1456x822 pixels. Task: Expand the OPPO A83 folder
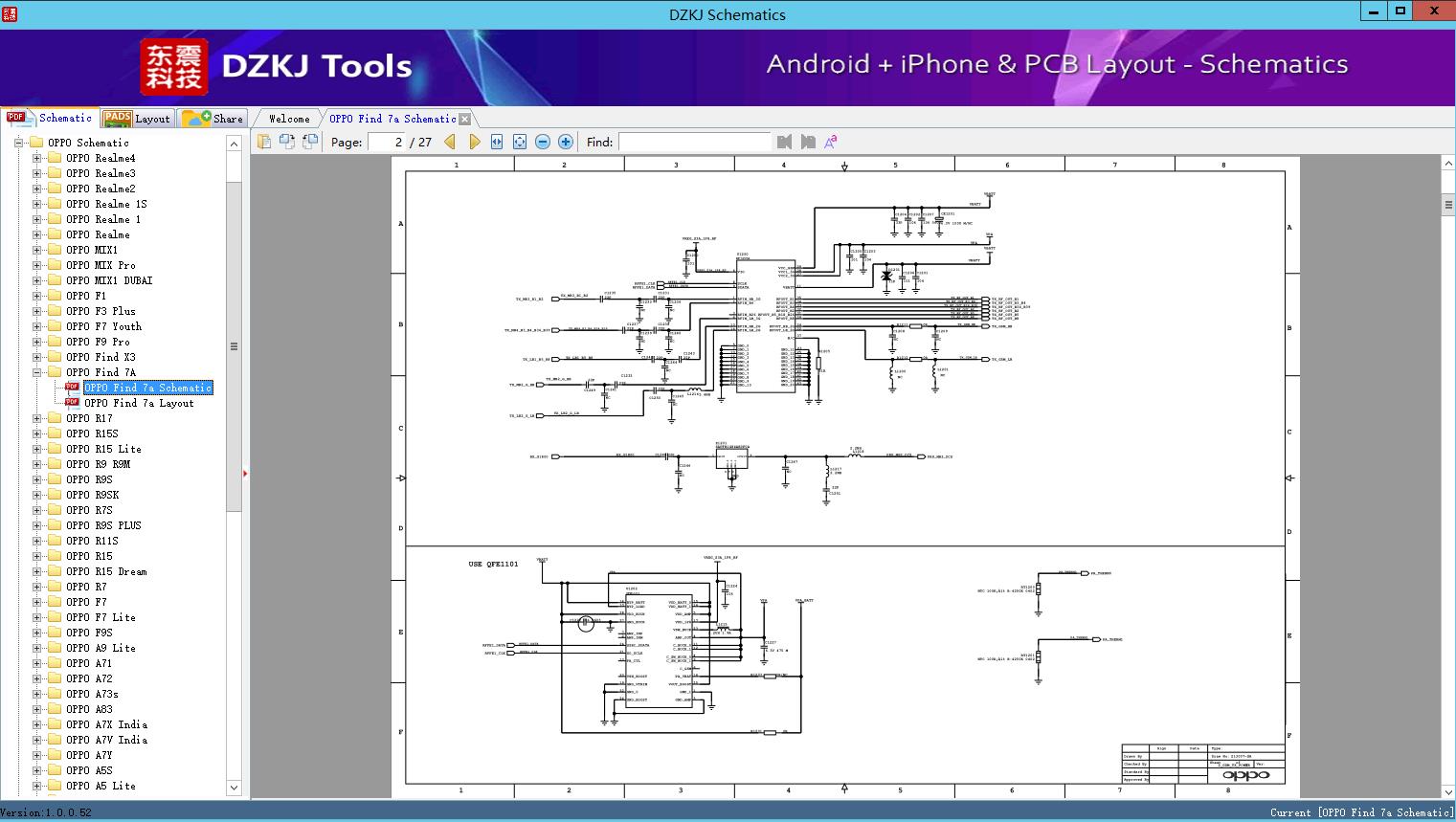pos(36,709)
